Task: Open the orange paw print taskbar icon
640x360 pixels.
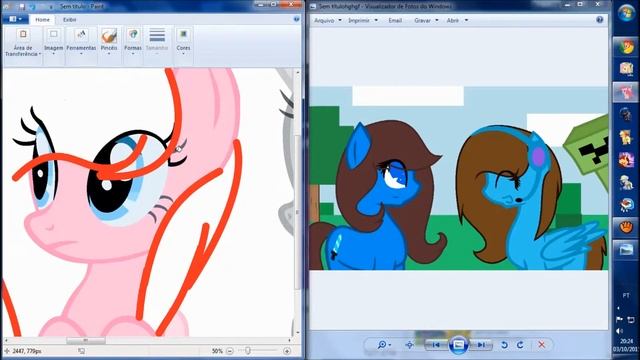Action: click(x=626, y=226)
